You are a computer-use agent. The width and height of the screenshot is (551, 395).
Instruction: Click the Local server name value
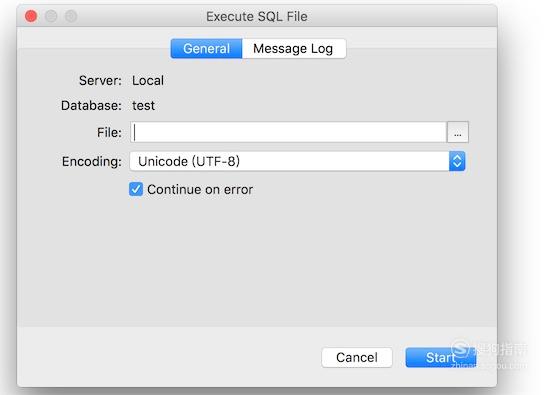pyautogui.click(x=148, y=80)
